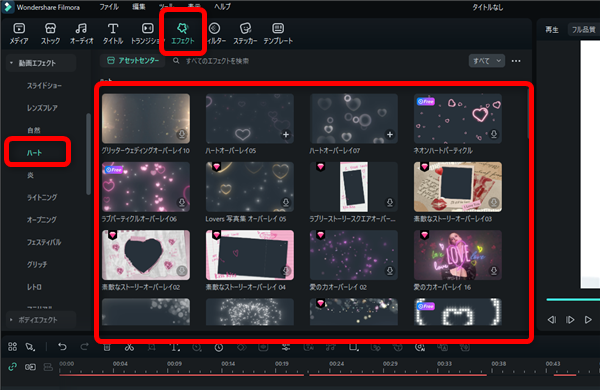Open the フィルター (Filters) tab

215,33
